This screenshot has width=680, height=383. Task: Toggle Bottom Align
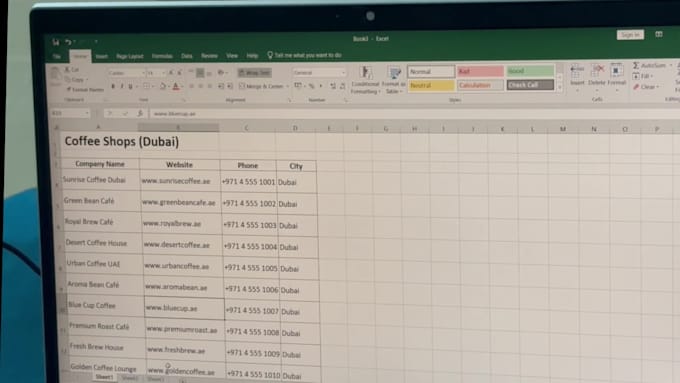point(209,73)
